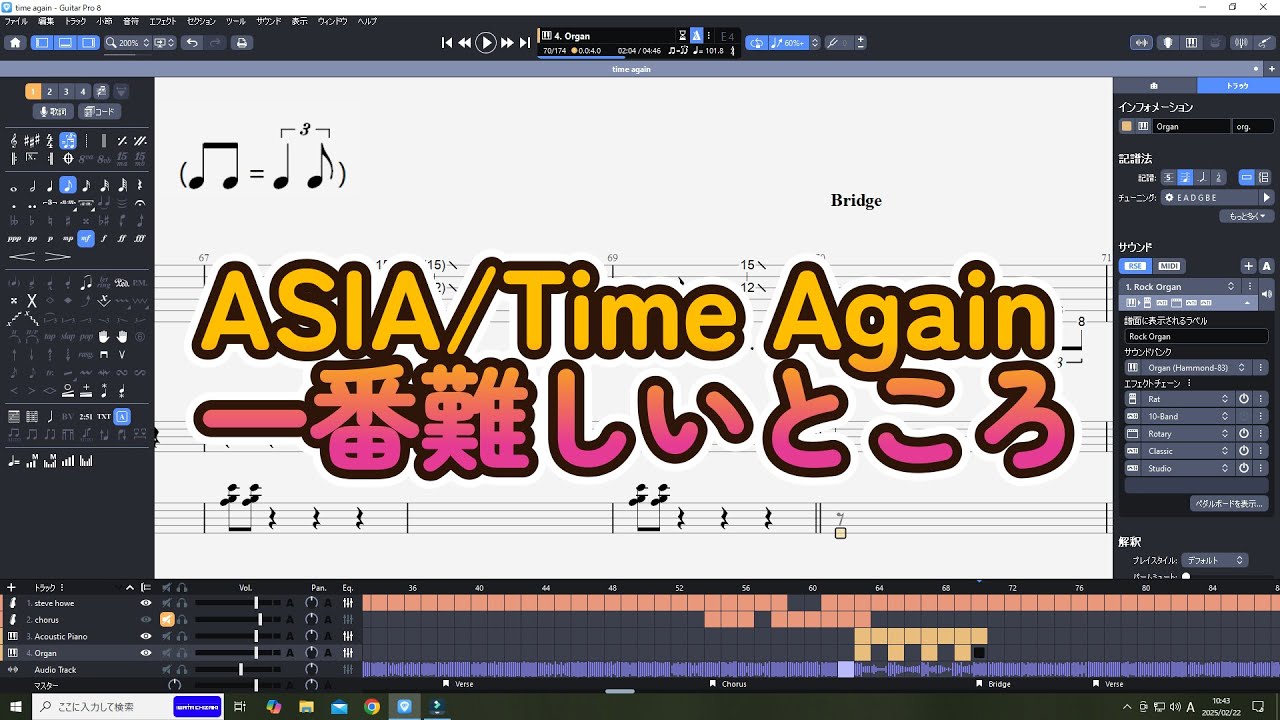The height and width of the screenshot is (720, 1280).
Task: Toggle visibility of Acoustic Piano track
Action: tap(146, 636)
